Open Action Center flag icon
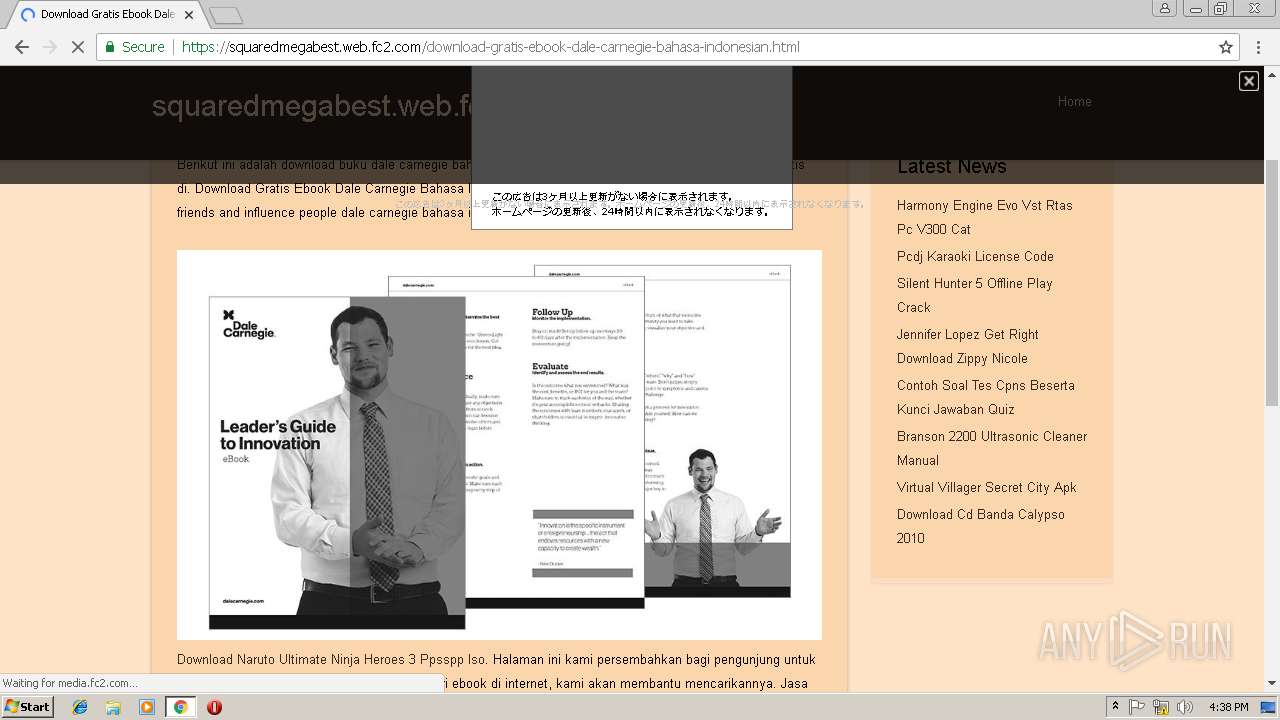The image size is (1280, 720). [x=1137, y=707]
